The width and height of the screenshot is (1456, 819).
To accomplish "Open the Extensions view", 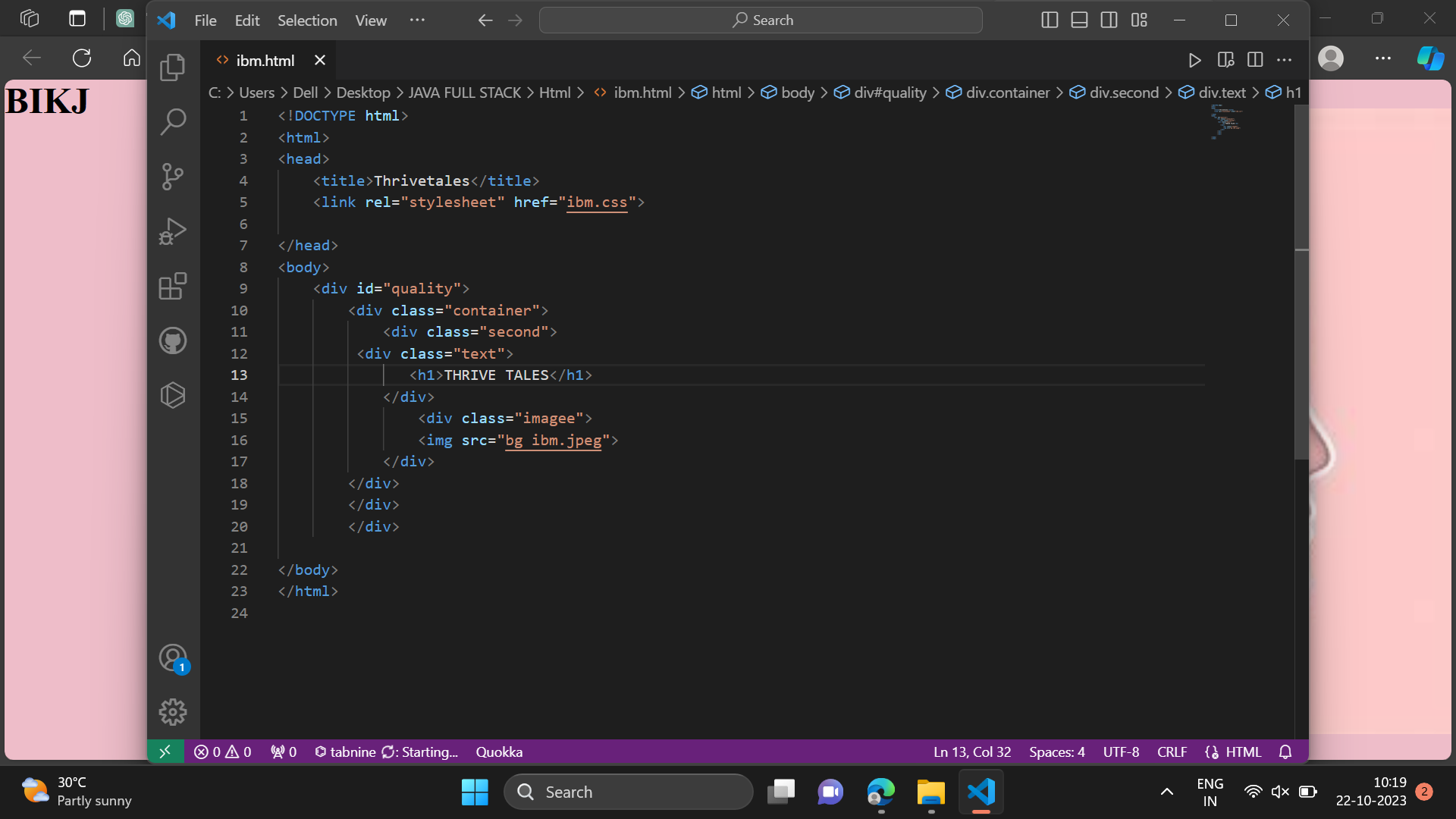I will pos(173,287).
